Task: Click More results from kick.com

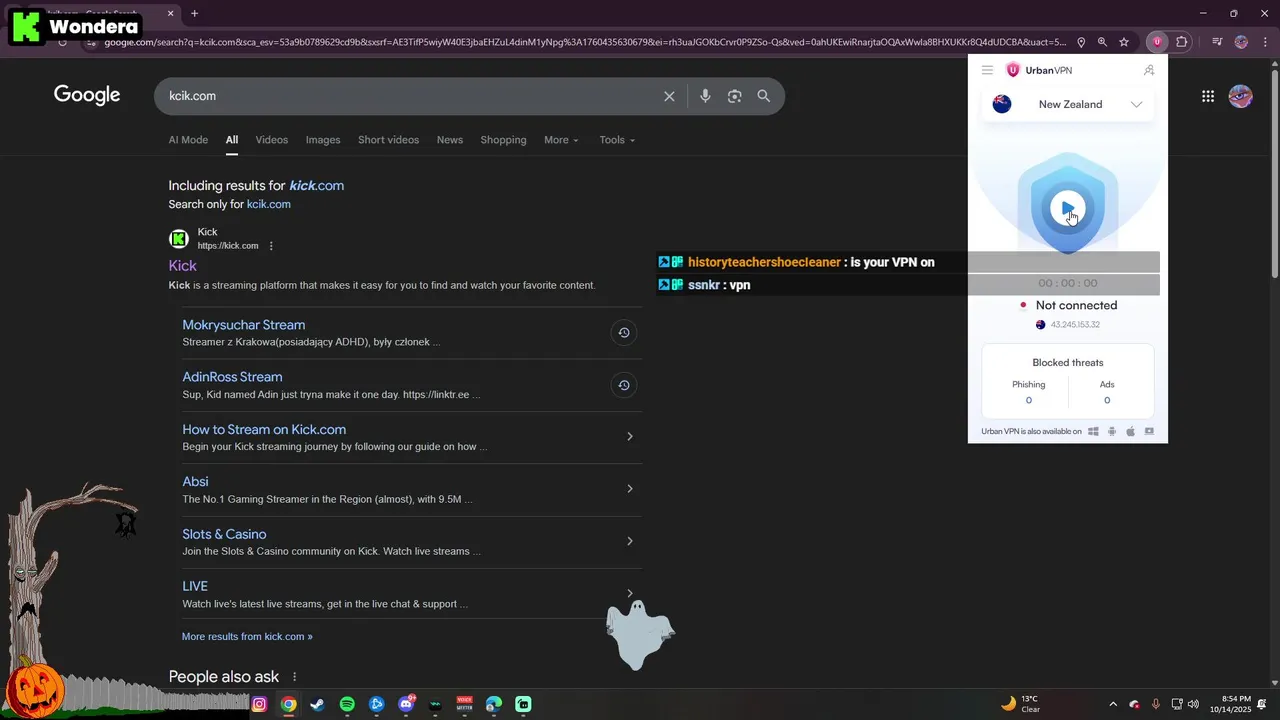Action: click(247, 636)
